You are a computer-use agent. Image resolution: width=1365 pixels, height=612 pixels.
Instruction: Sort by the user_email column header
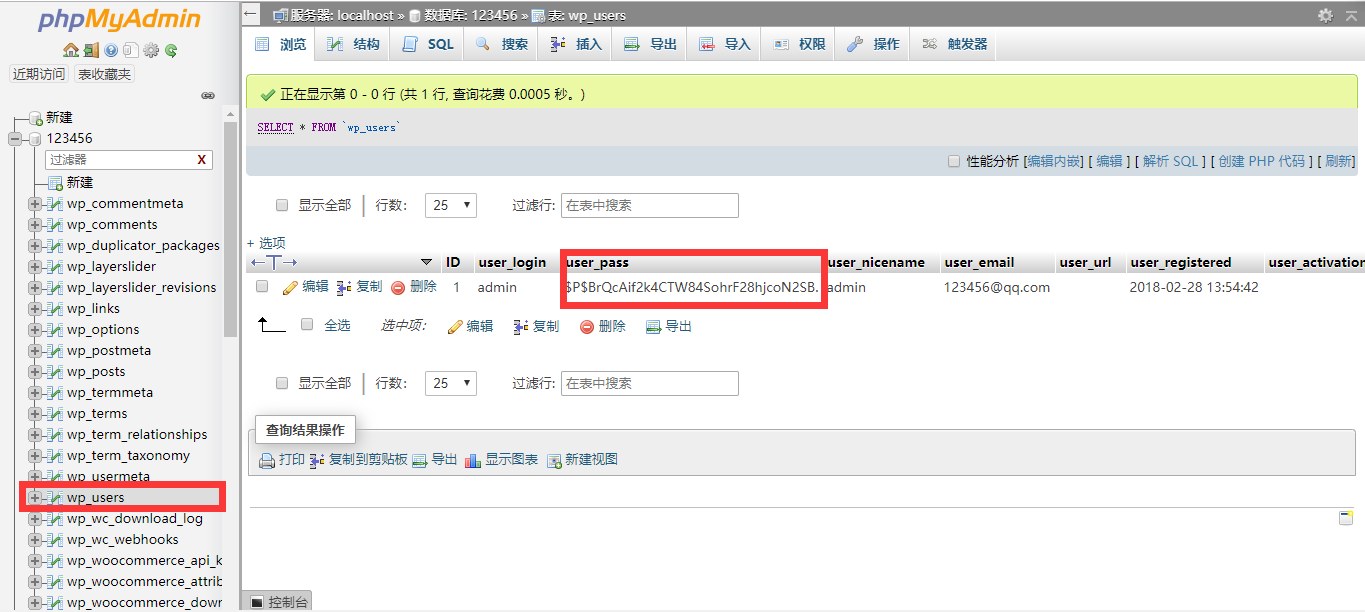979,263
